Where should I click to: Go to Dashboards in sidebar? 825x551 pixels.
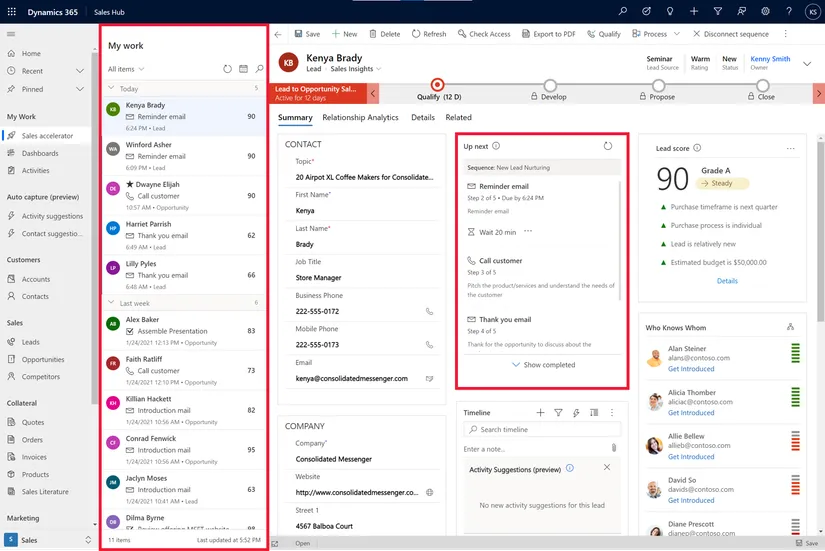click(x=39, y=153)
